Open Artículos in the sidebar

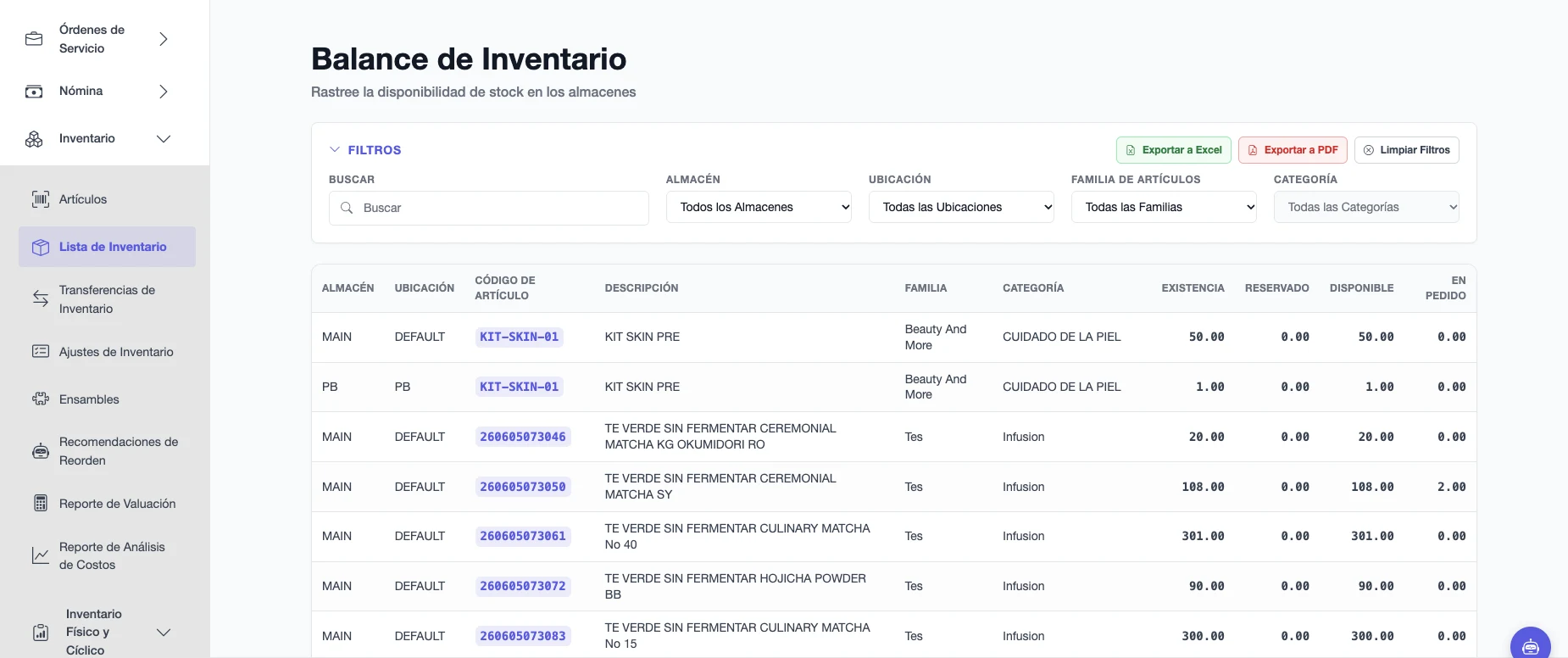[x=107, y=199]
